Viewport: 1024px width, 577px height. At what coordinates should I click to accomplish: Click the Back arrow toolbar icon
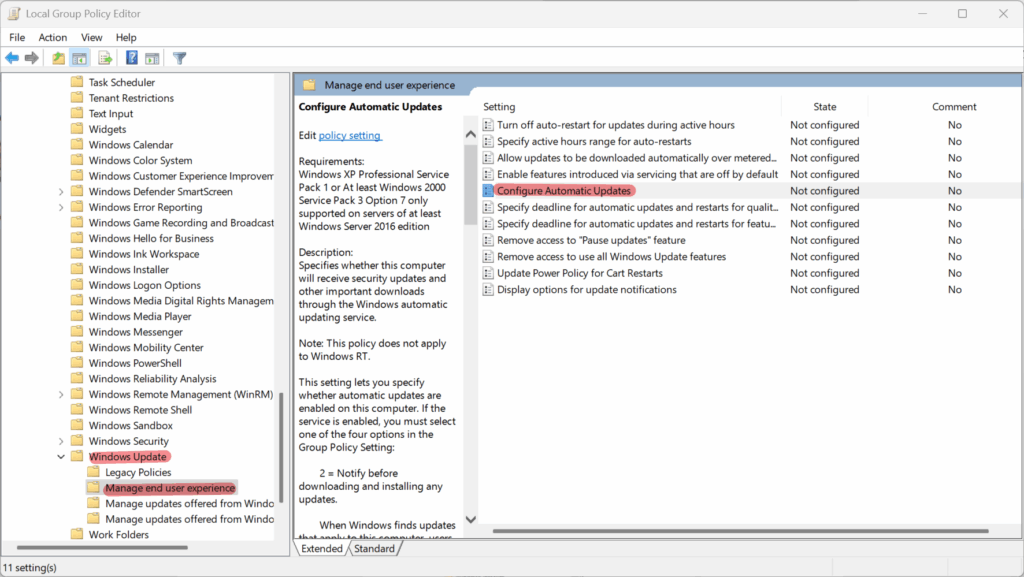pos(12,58)
